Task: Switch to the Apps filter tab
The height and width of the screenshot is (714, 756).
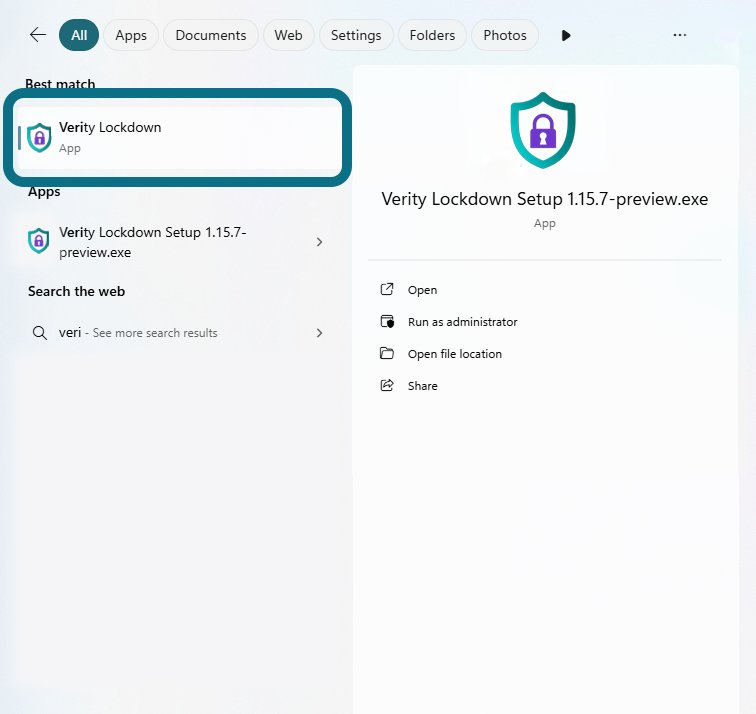Action: [x=131, y=35]
